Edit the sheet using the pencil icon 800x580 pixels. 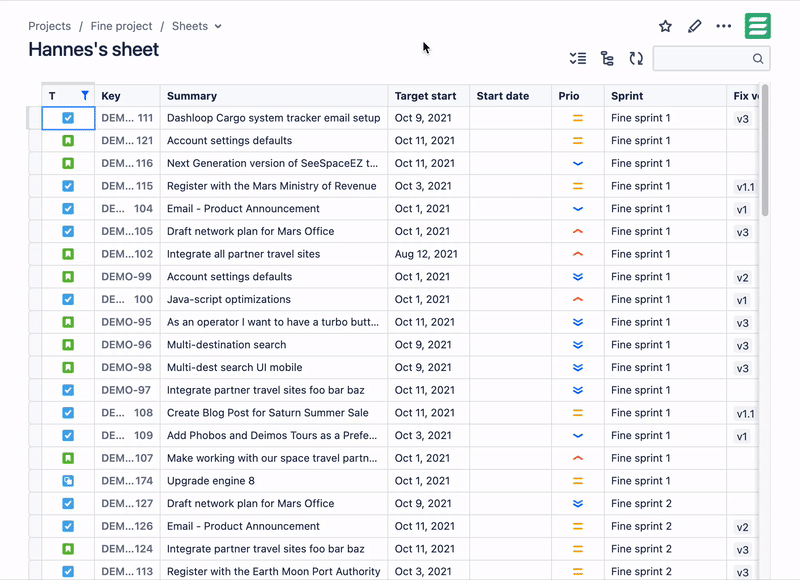tap(695, 26)
